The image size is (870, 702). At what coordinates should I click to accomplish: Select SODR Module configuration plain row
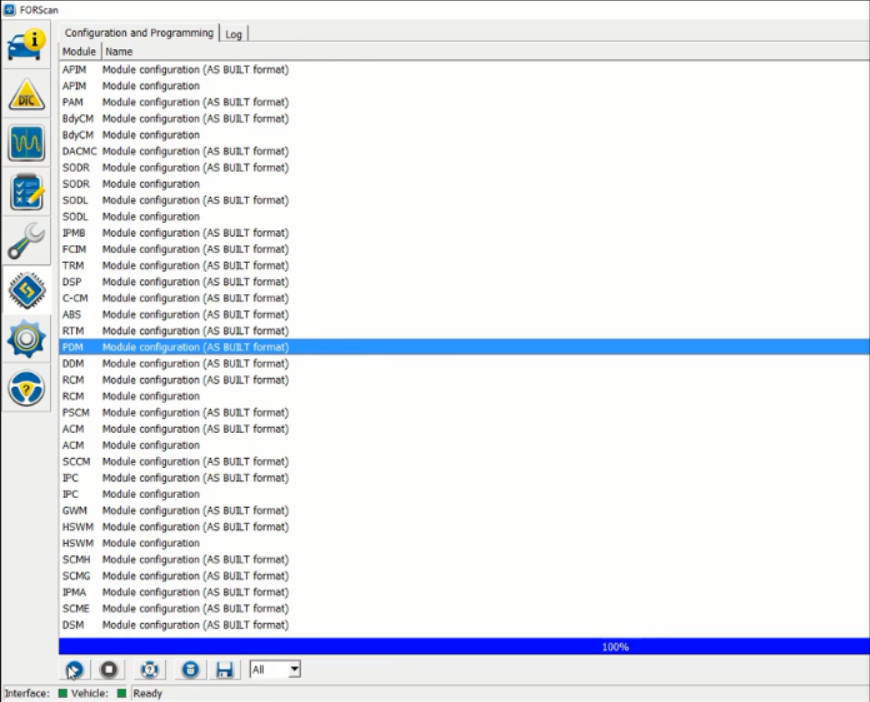click(464, 184)
